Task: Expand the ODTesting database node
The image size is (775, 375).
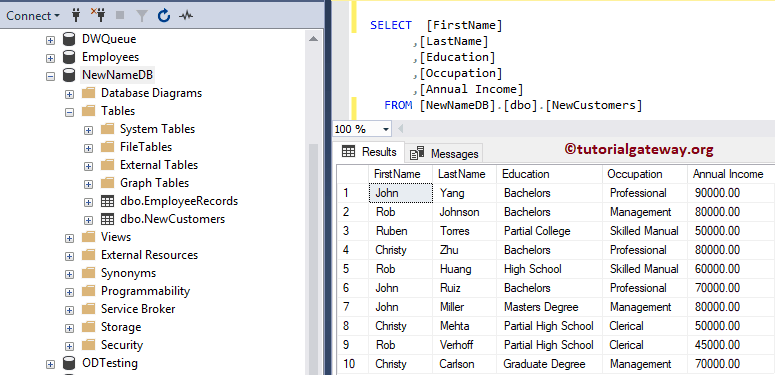Action: click(50, 364)
